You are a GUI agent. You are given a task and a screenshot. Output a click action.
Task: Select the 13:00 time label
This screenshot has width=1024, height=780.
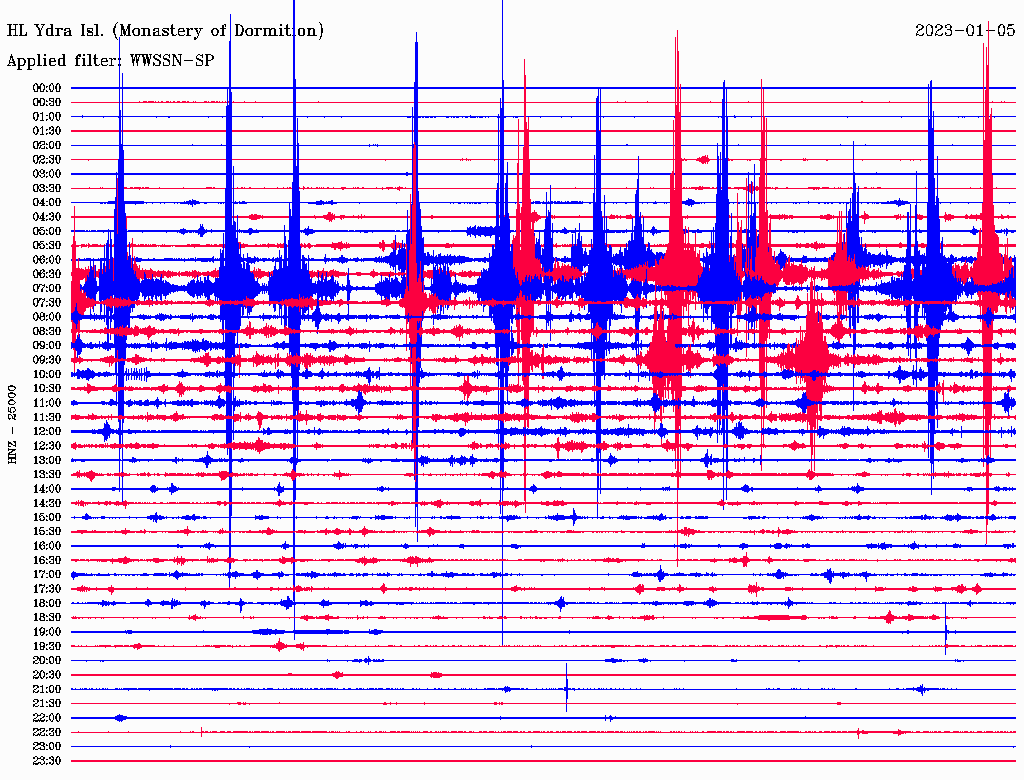[x=47, y=461]
